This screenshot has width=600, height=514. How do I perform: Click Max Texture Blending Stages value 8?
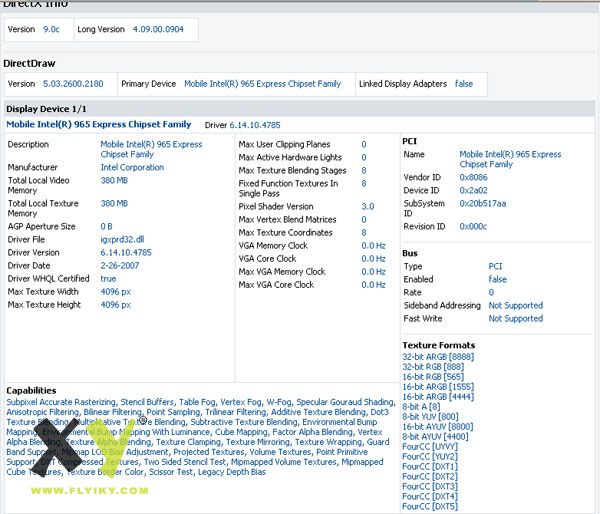pyautogui.click(x=364, y=170)
